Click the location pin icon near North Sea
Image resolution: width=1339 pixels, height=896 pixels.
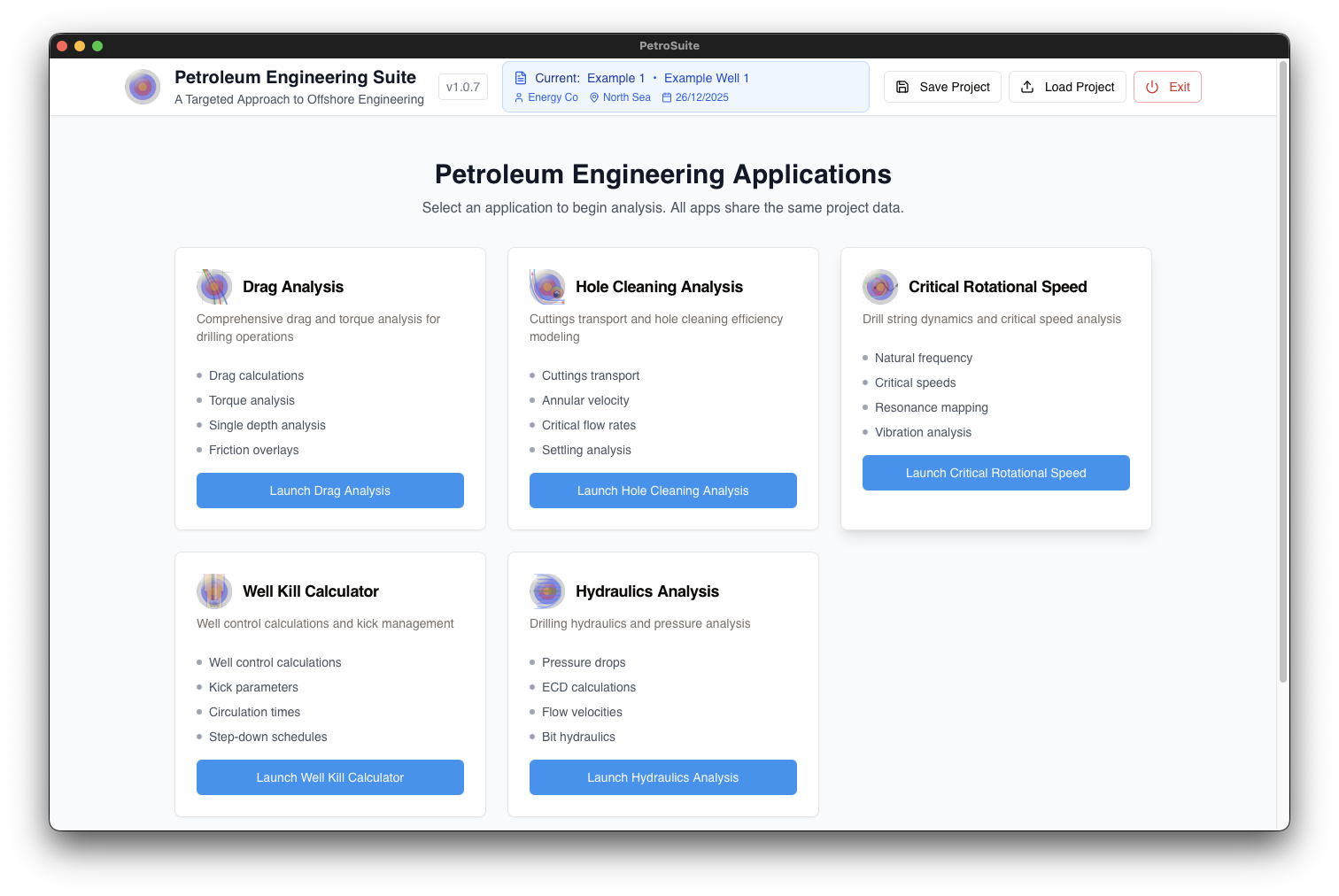(x=593, y=97)
